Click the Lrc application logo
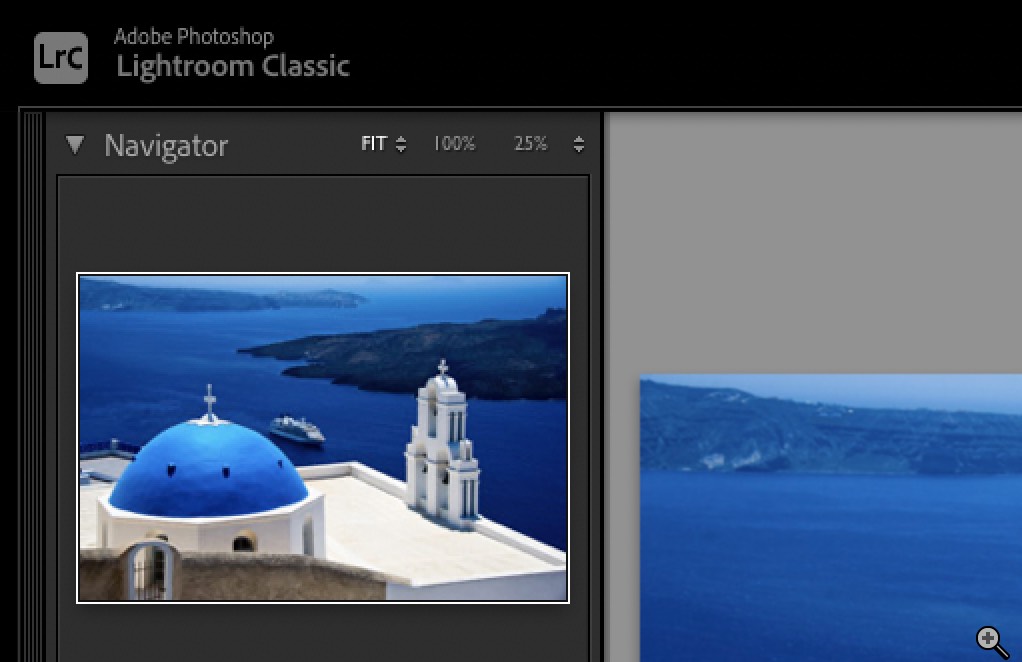The image size is (1022, 662). click(x=61, y=58)
